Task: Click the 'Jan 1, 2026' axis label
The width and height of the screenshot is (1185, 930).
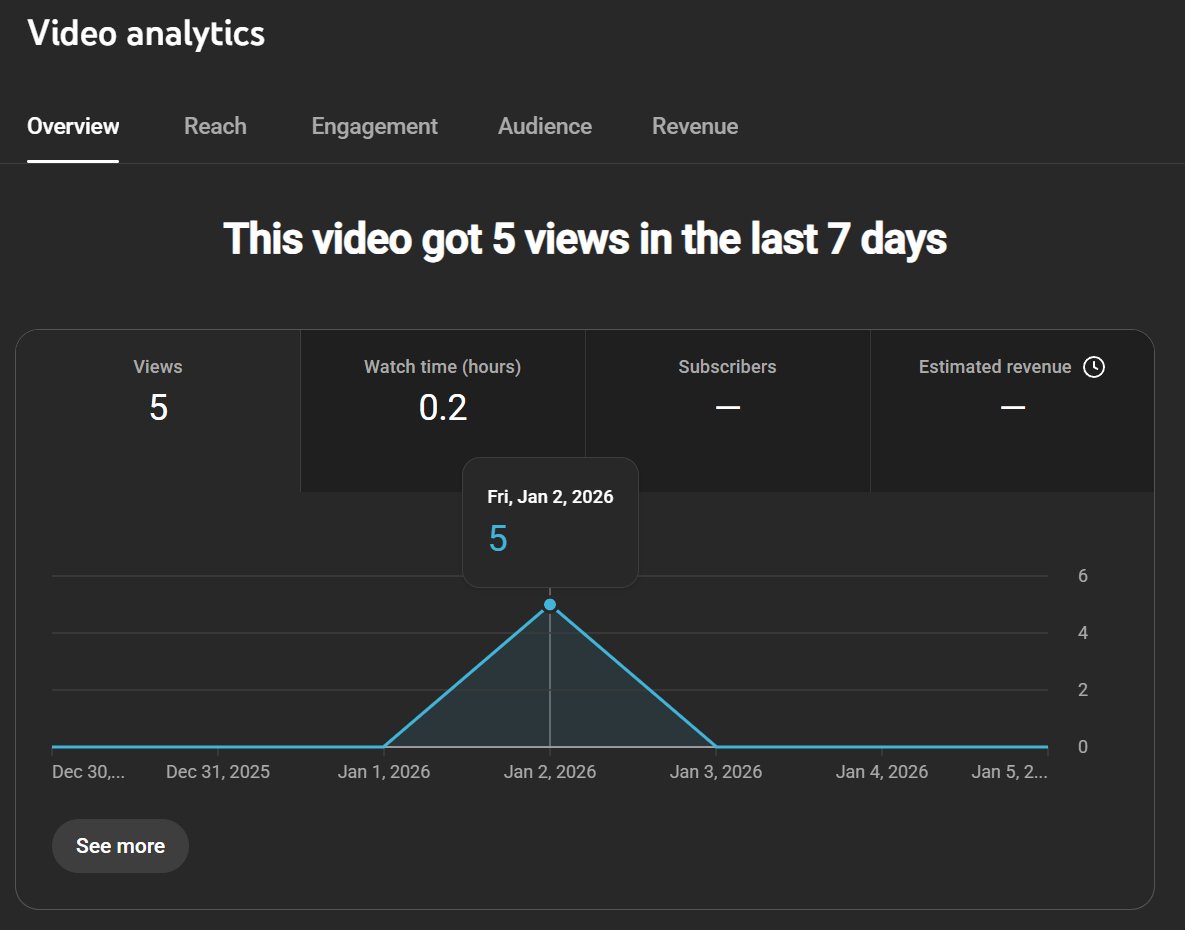Action: (x=384, y=771)
